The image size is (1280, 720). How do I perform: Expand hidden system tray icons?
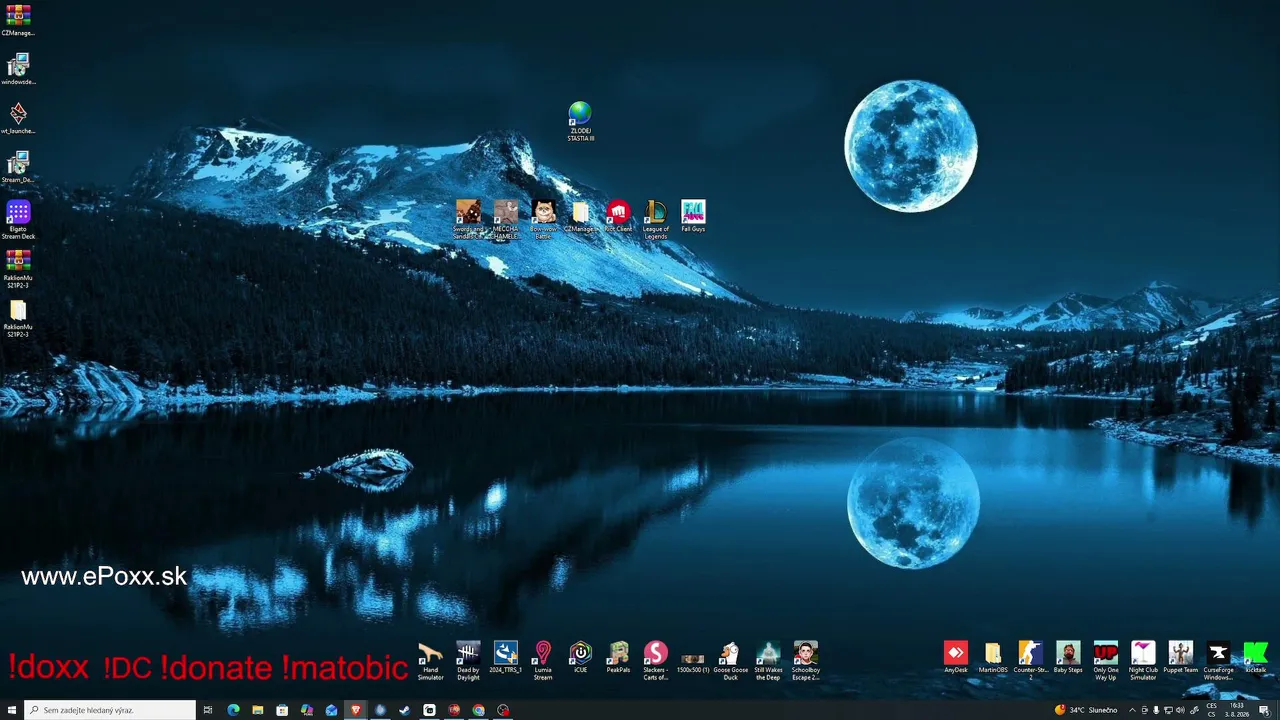[x=1133, y=710]
